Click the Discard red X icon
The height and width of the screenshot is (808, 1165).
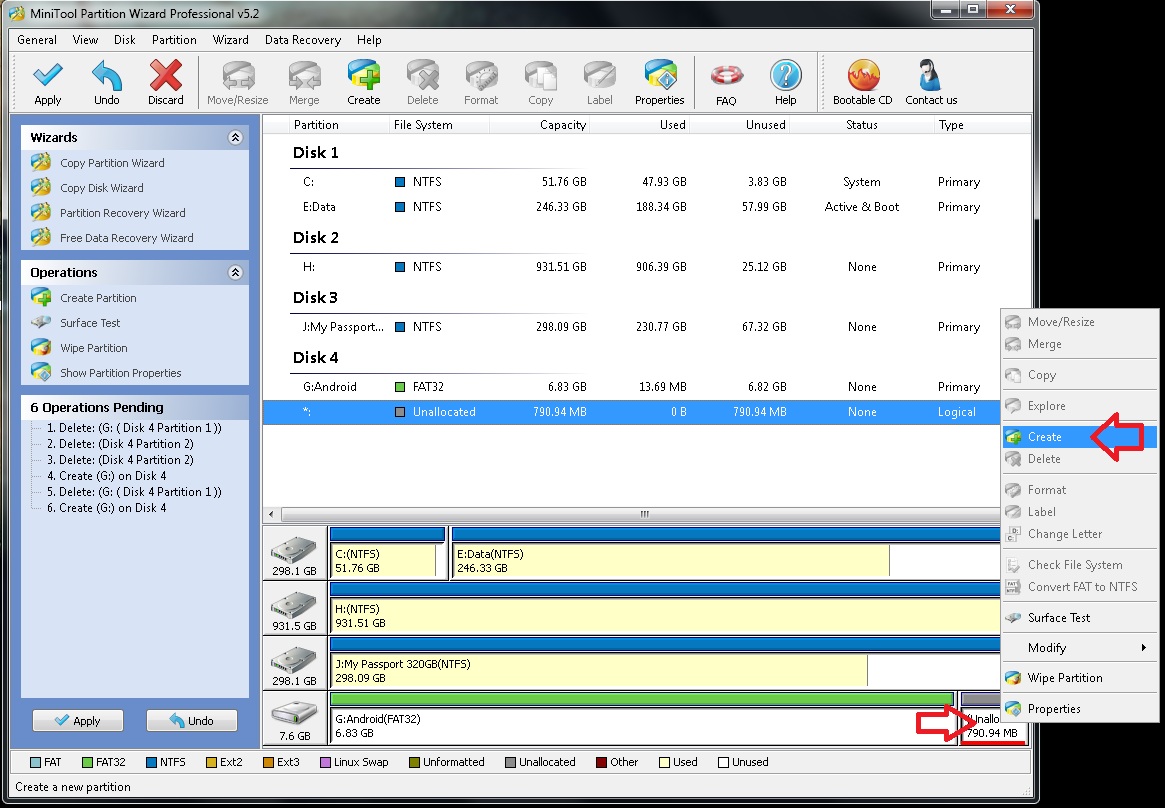click(x=166, y=76)
